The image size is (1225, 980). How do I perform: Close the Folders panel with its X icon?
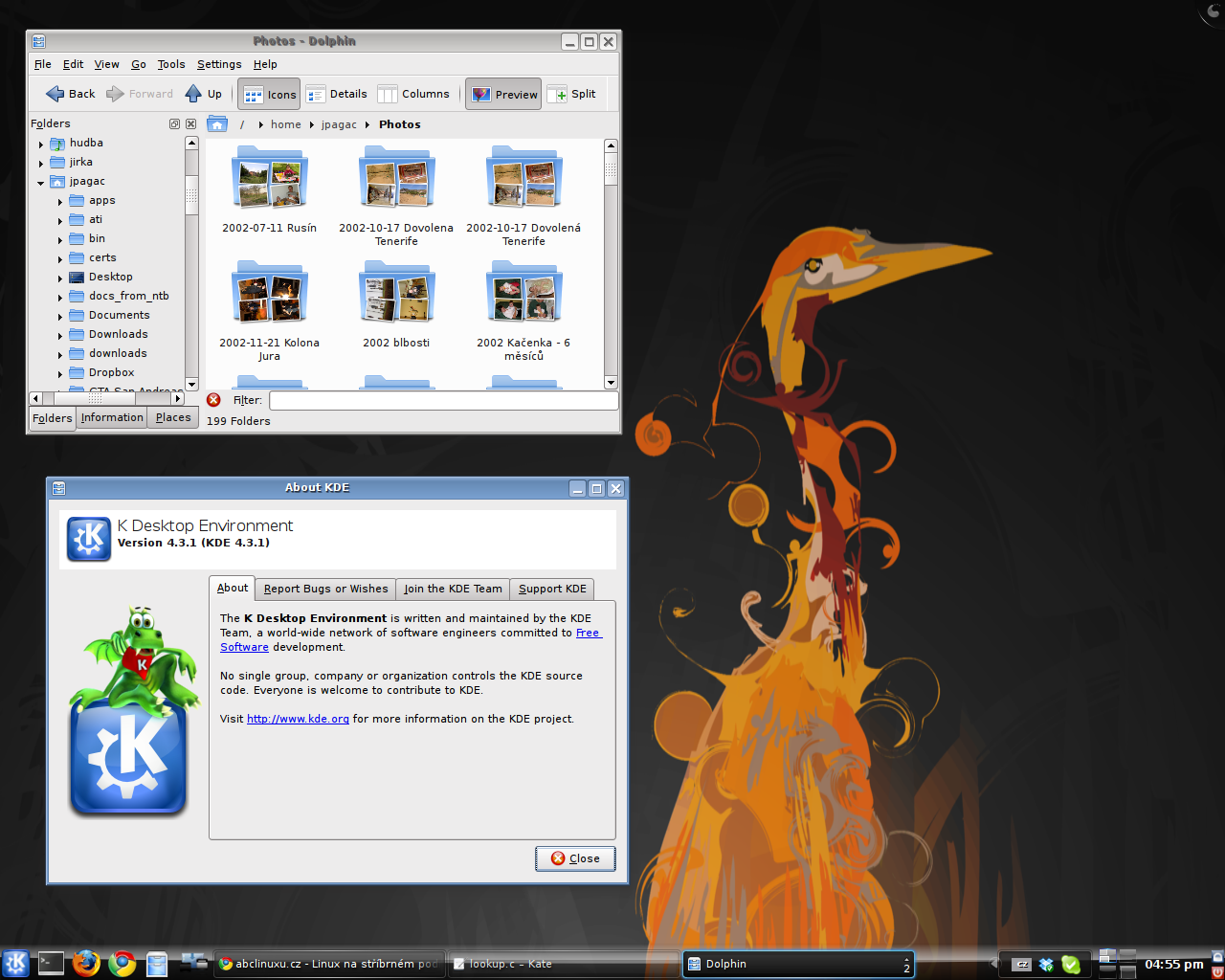click(x=190, y=123)
